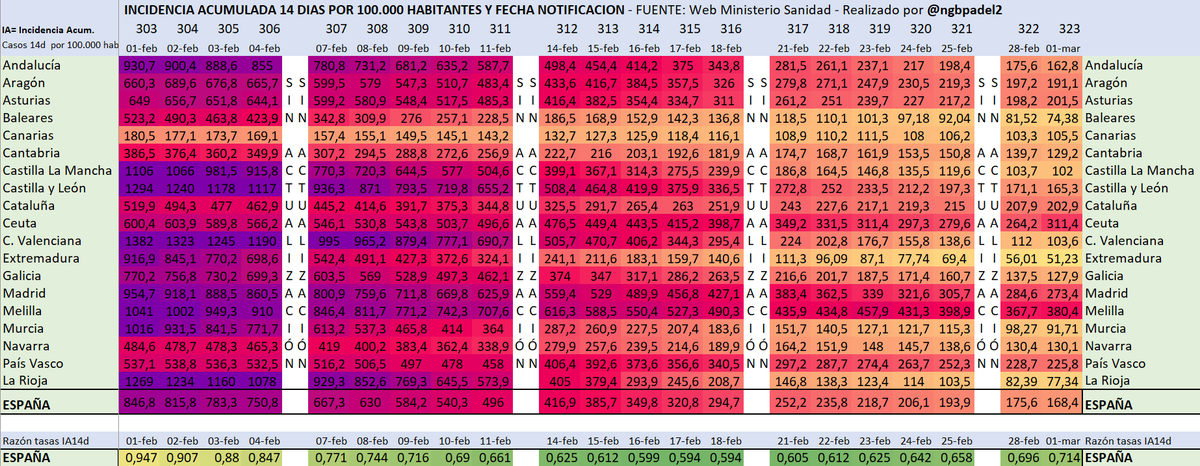
Task: Select ESPAÑA ratio value '0,714'
Action: click(x=1061, y=457)
